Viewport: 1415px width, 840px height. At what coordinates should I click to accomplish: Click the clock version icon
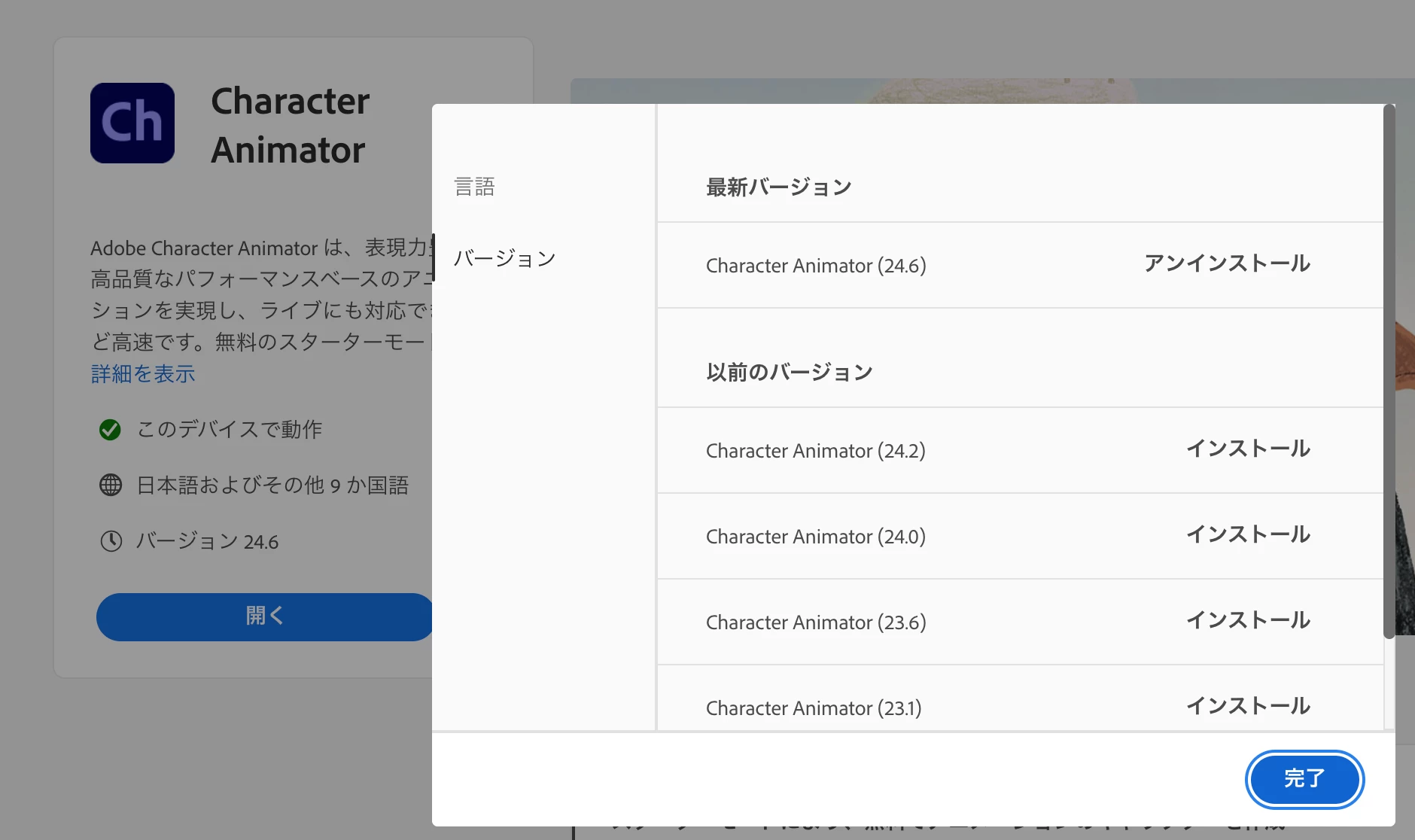tap(111, 541)
